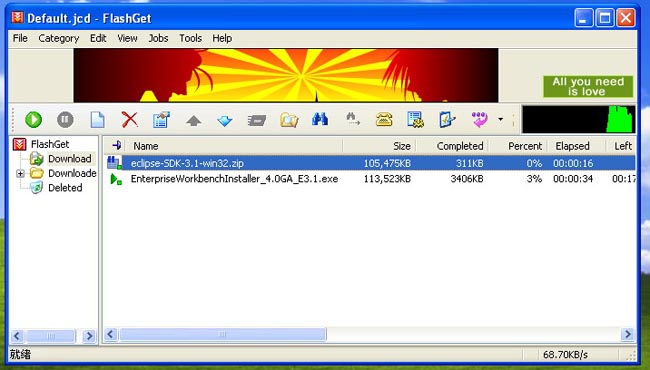Sort list by Size column

click(379, 146)
